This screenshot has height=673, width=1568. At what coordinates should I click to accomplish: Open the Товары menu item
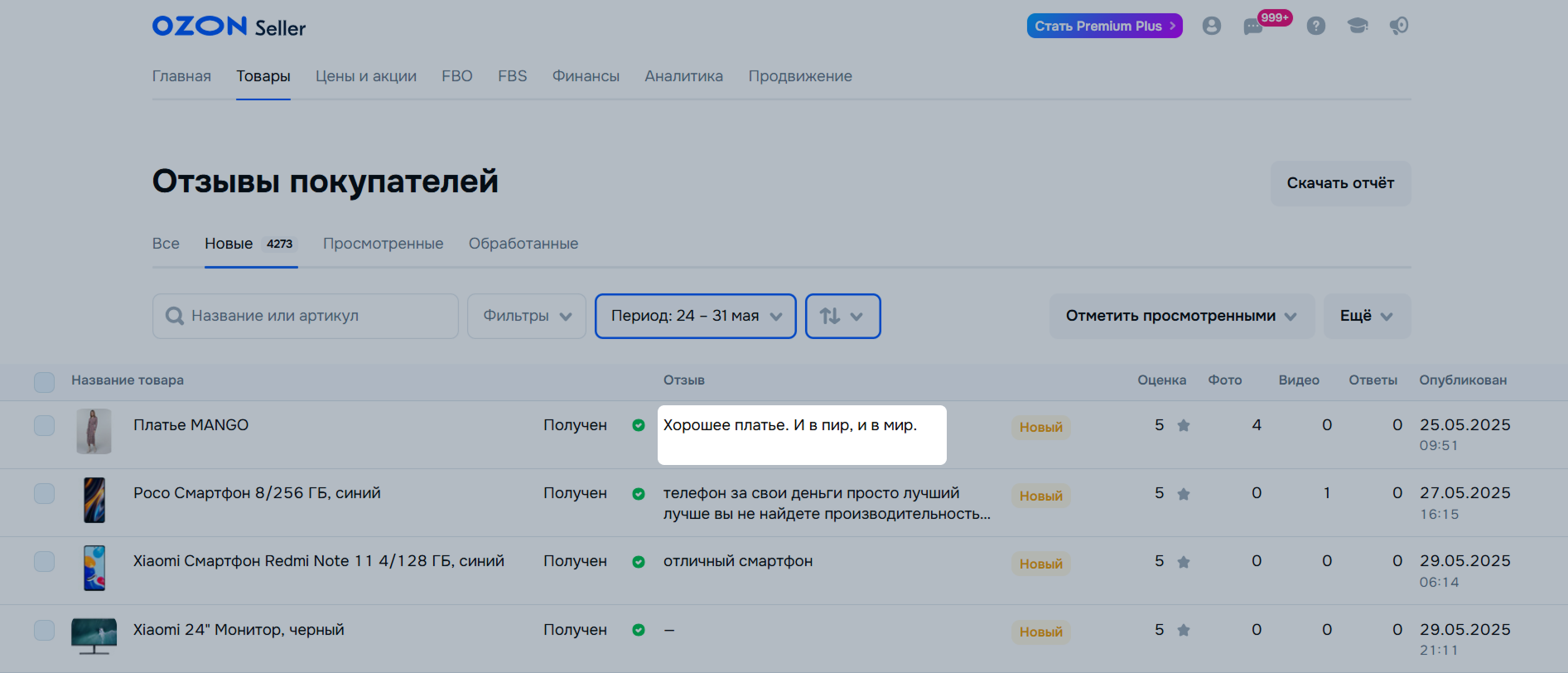pos(263,76)
